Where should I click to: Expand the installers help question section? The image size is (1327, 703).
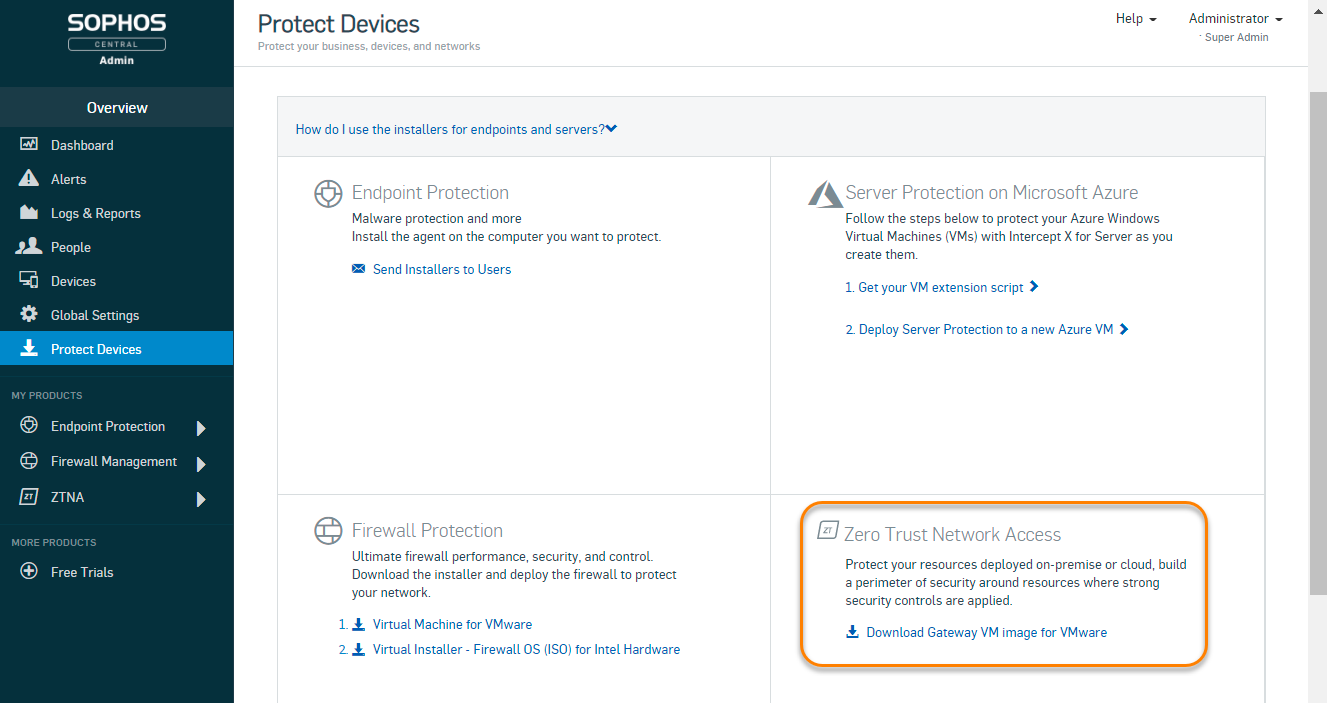pyautogui.click(x=455, y=129)
